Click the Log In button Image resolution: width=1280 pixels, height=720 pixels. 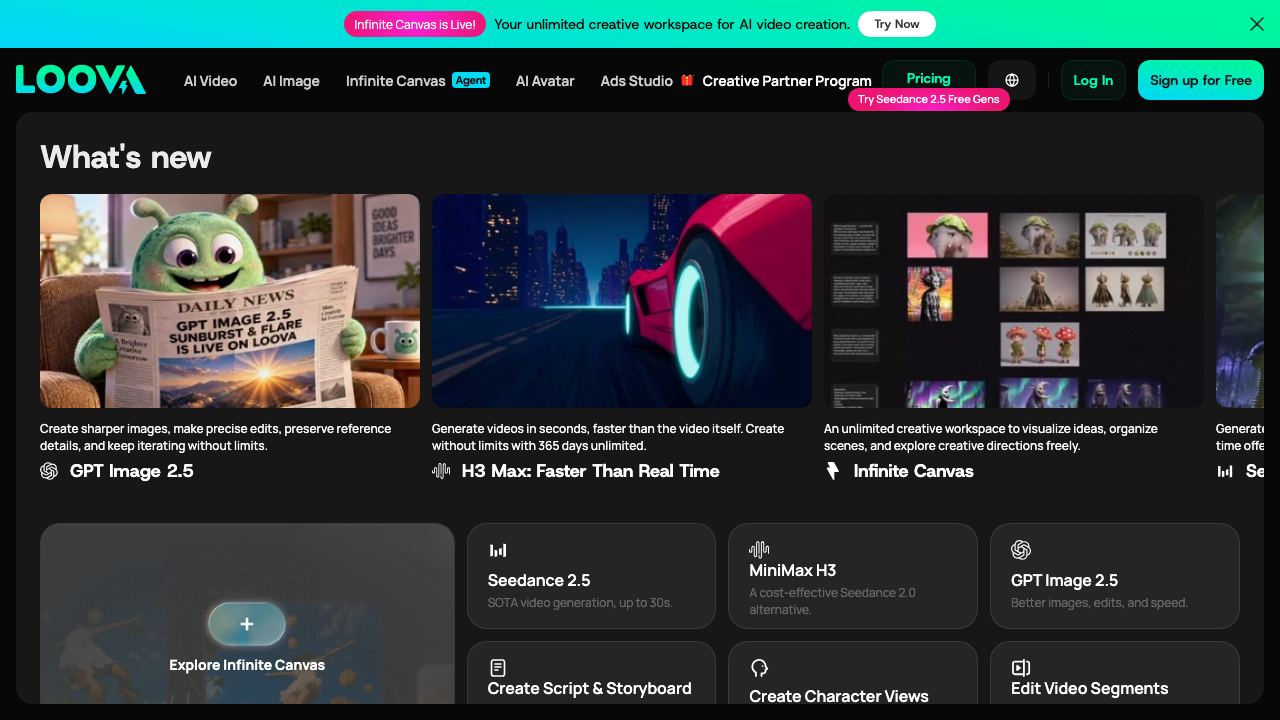[x=1093, y=80]
